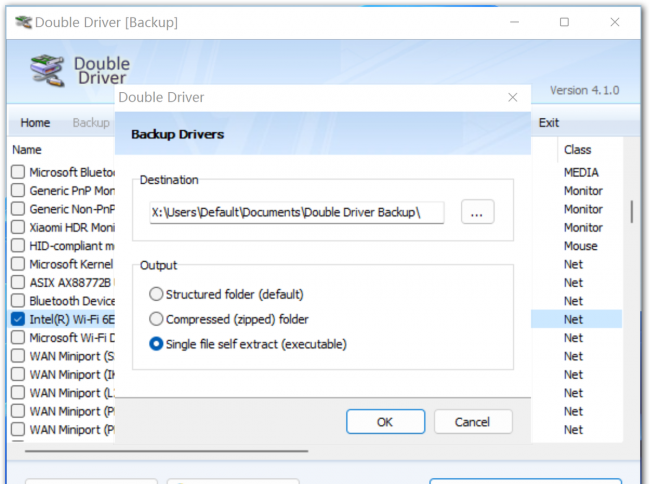Close the Backup Drivers dialog

coord(513,97)
